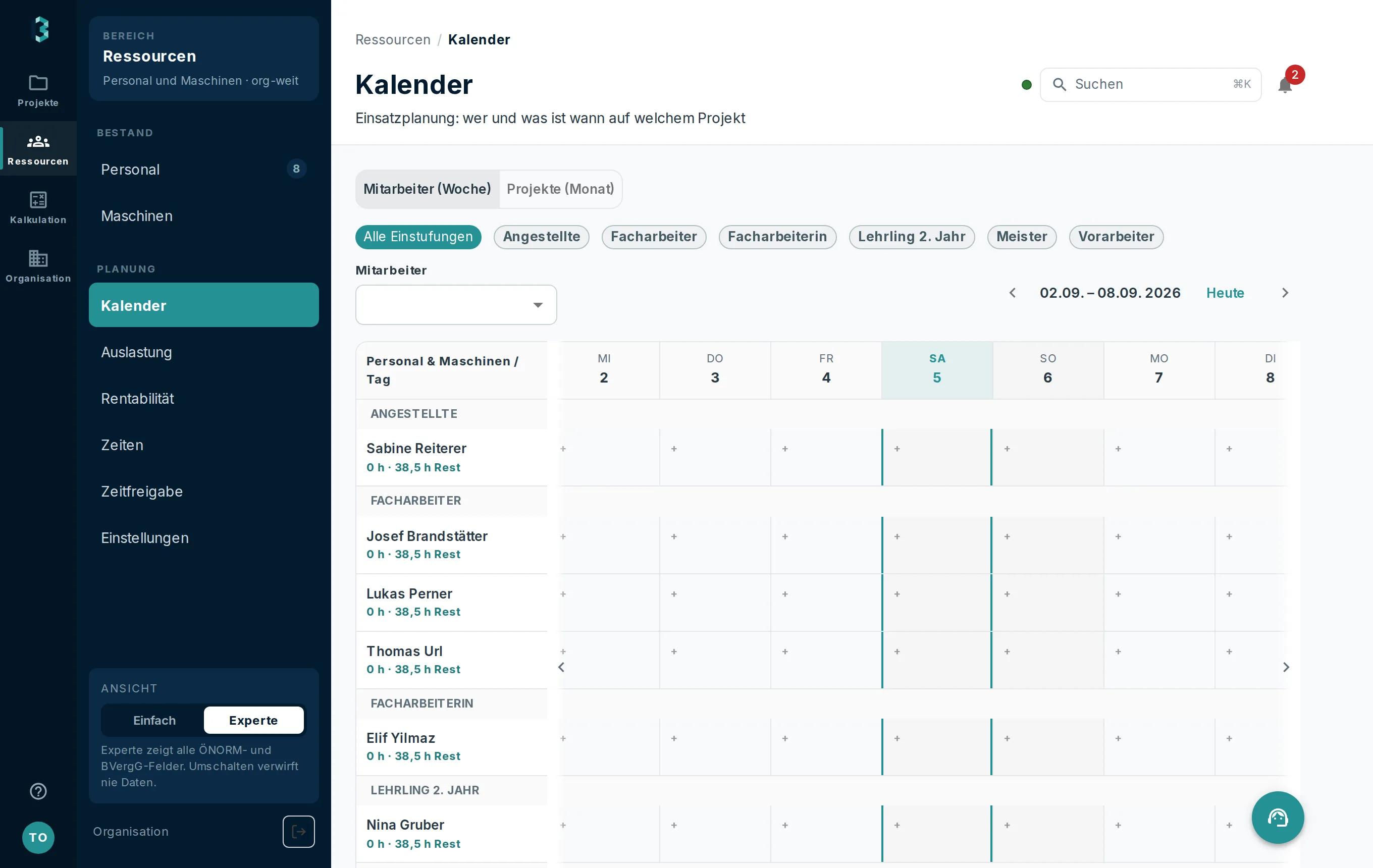Filter by Meister chip

1021,237
